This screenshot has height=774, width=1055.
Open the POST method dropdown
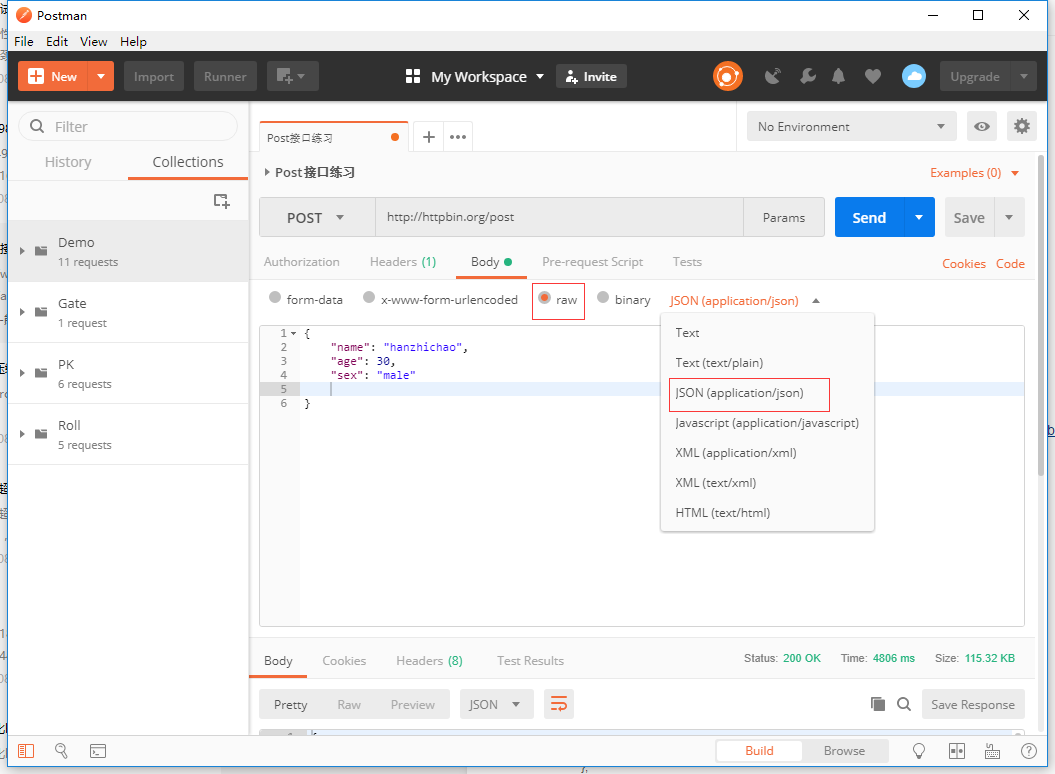tap(317, 217)
